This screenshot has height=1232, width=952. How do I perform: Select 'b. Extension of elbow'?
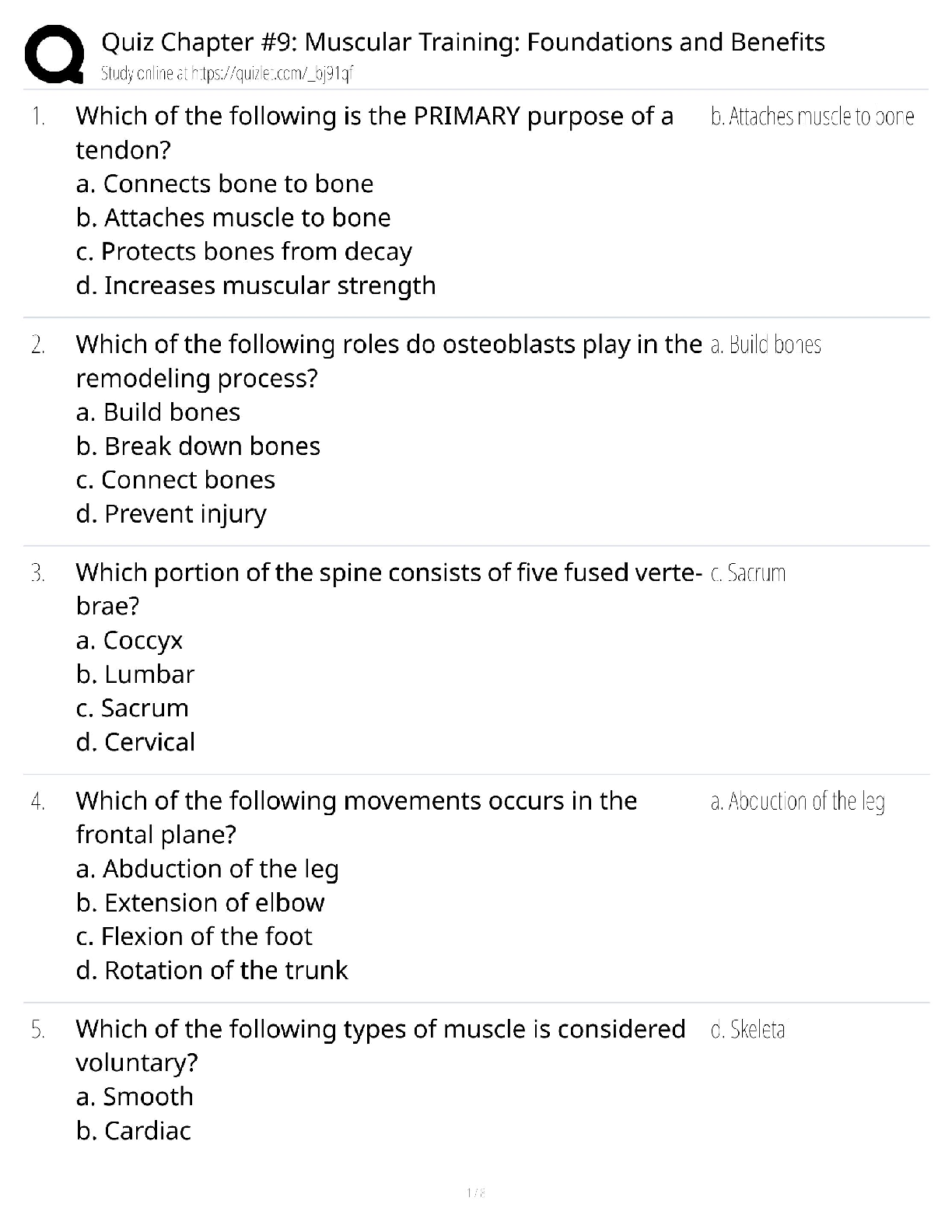coord(201,903)
